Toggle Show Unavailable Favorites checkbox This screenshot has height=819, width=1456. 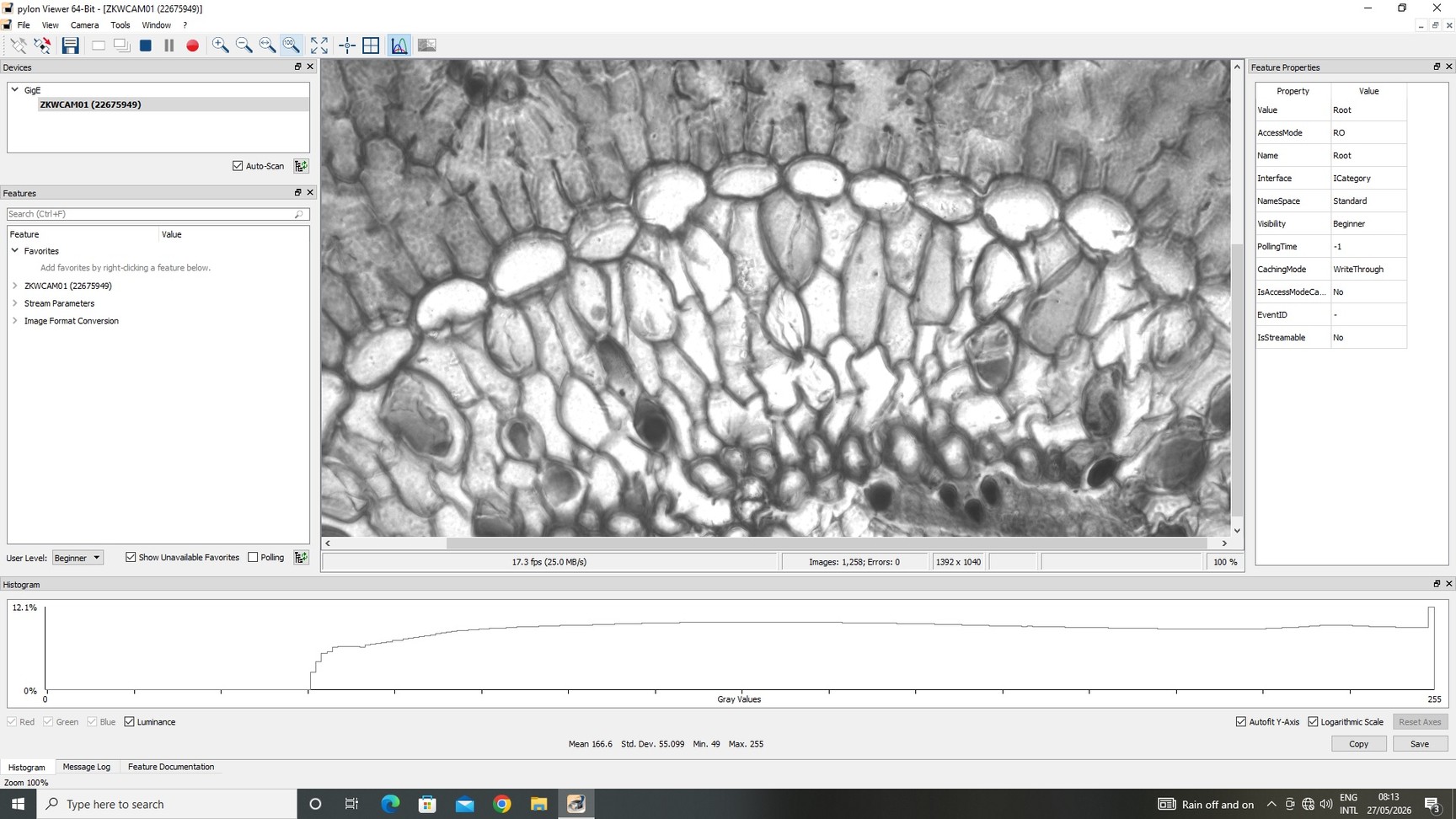pos(131,557)
